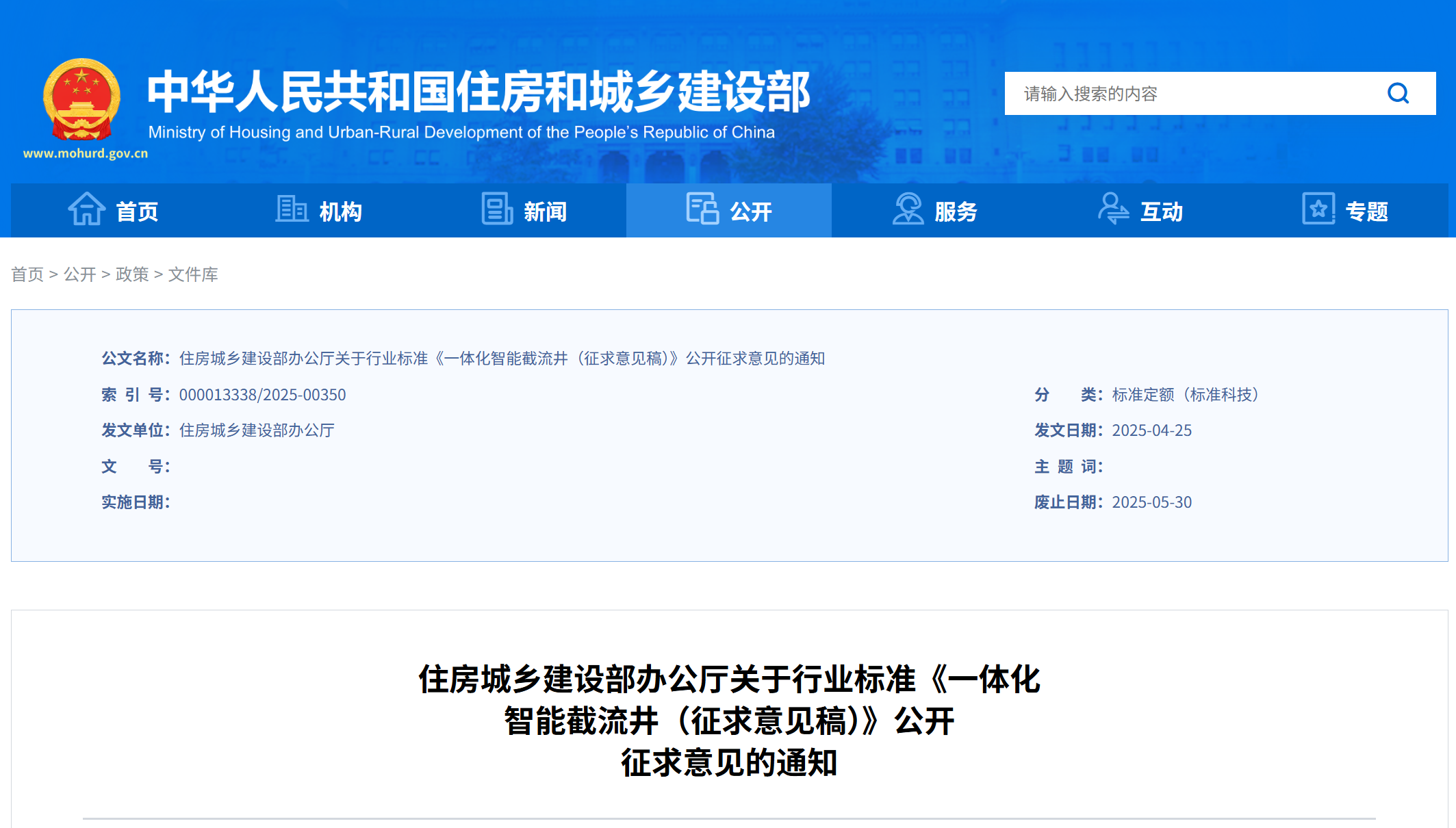This screenshot has width=1456, height=828.
Task: Click the English ministry name subtitle
Action: (461, 132)
